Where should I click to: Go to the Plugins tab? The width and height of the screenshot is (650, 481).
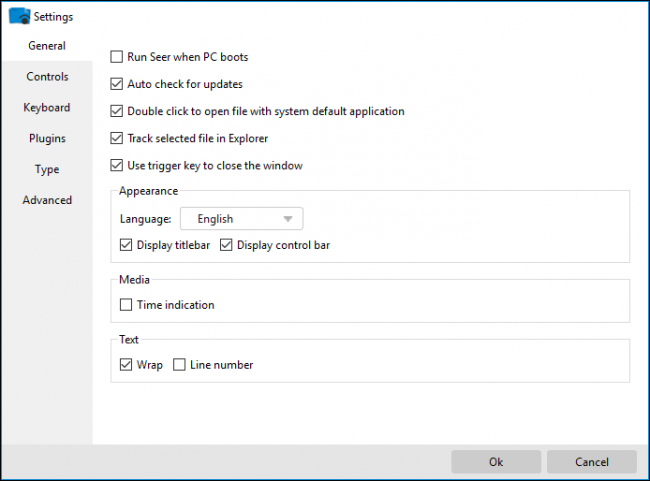pos(47,139)
